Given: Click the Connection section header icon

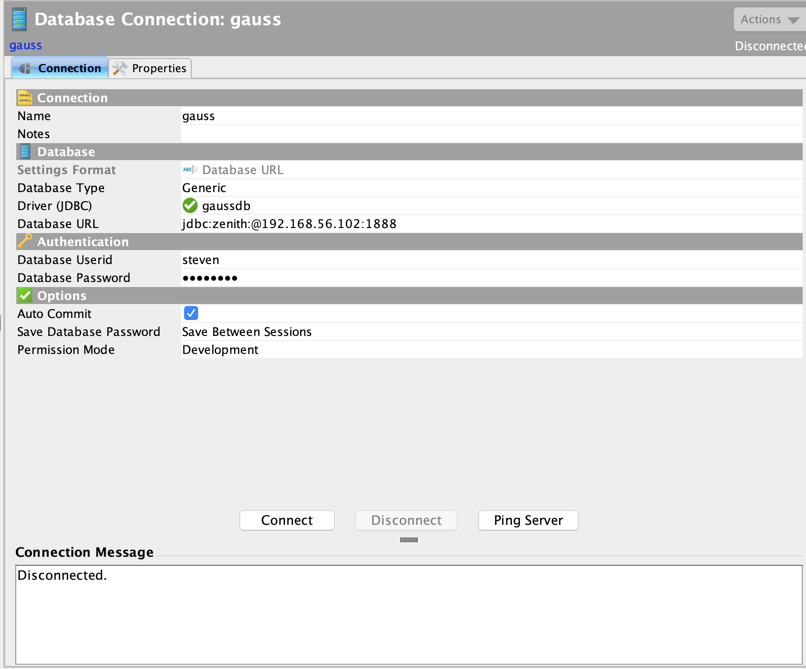Looking at the screenshot, I should (x=25, y=98).
